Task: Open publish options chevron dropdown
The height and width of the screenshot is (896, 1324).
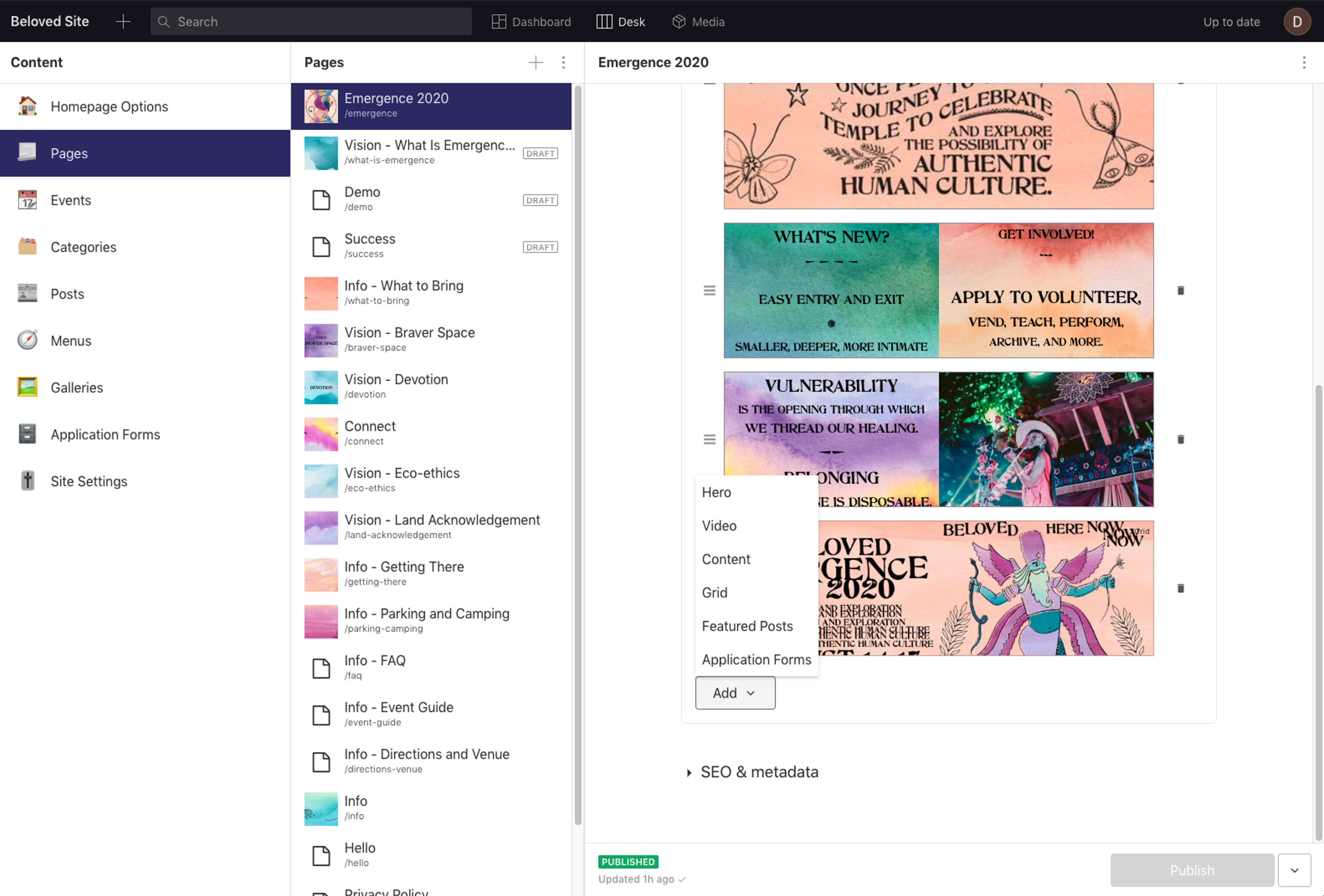Action: (1294, 870)
